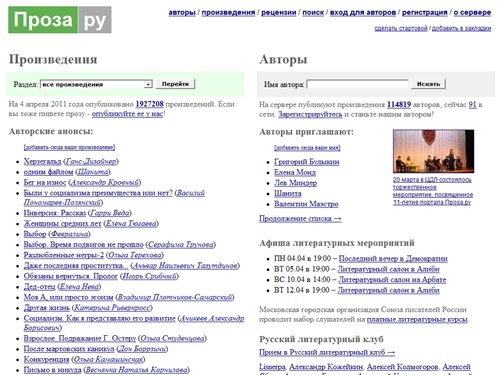This screenshot has height=375, width=500.
Task: Open the work 'Даже последняя проститутка...'
Action: [x=76, y=266]
